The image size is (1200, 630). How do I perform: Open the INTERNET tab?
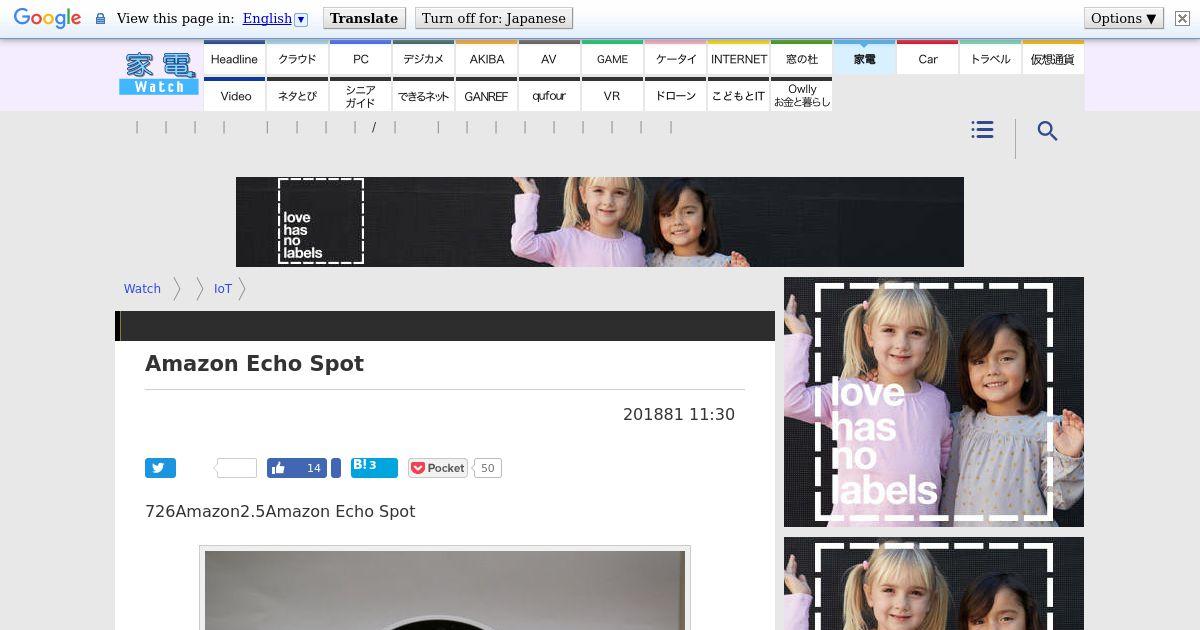tap(738, 58)
